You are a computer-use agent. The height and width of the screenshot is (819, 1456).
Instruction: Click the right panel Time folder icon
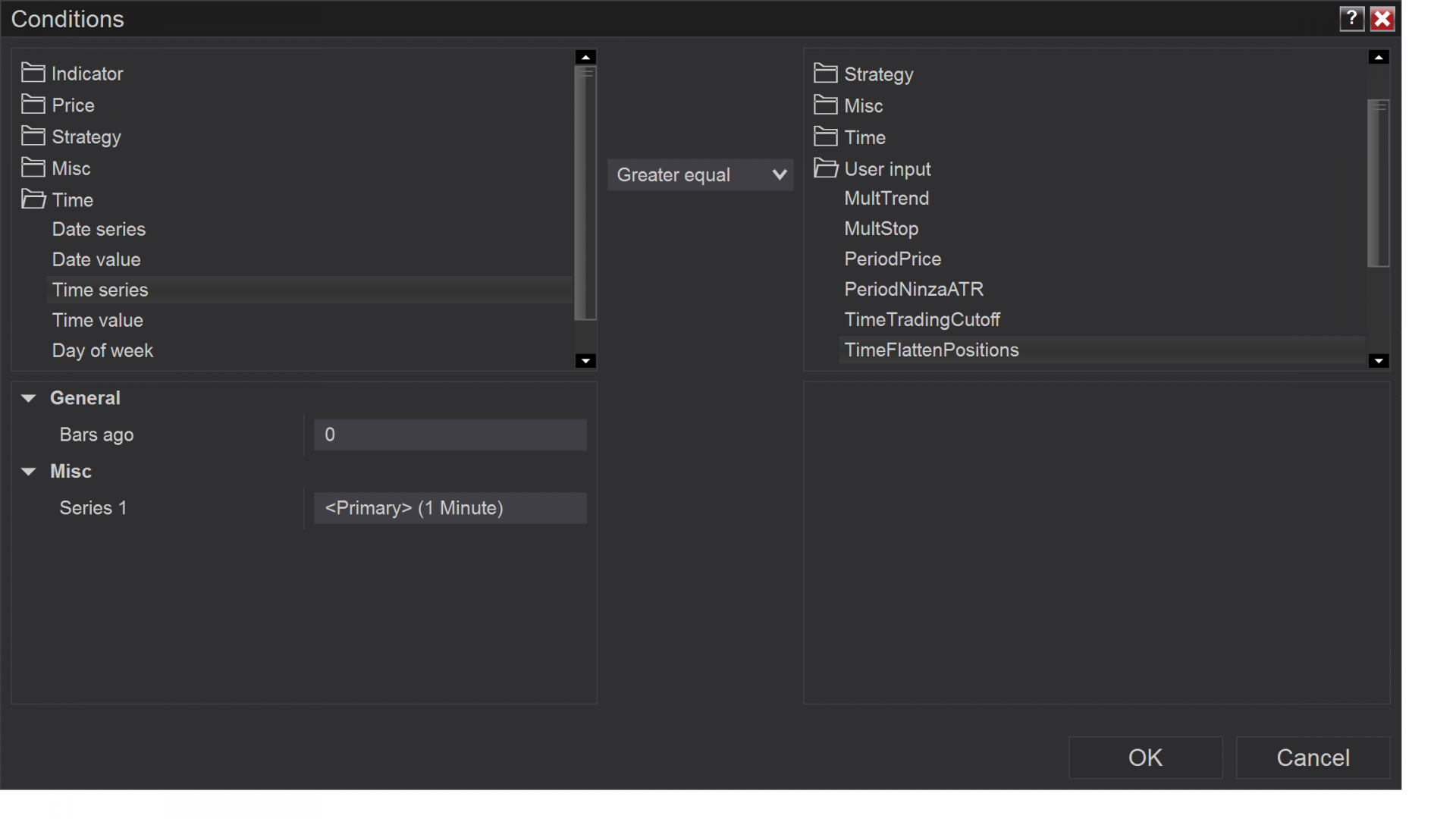point(825,137)
